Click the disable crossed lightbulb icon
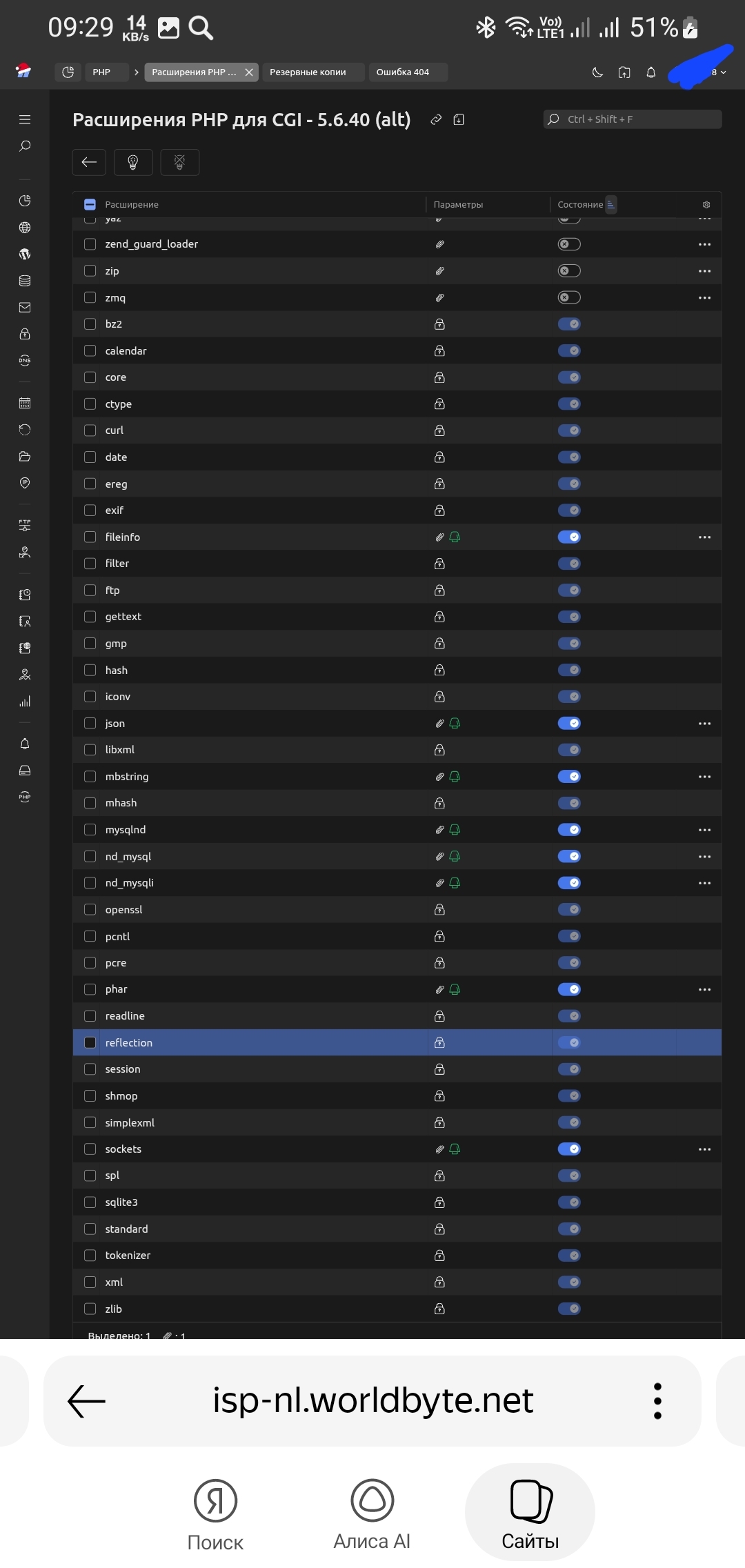This screenshot has width=745, height=1568. 179,162
